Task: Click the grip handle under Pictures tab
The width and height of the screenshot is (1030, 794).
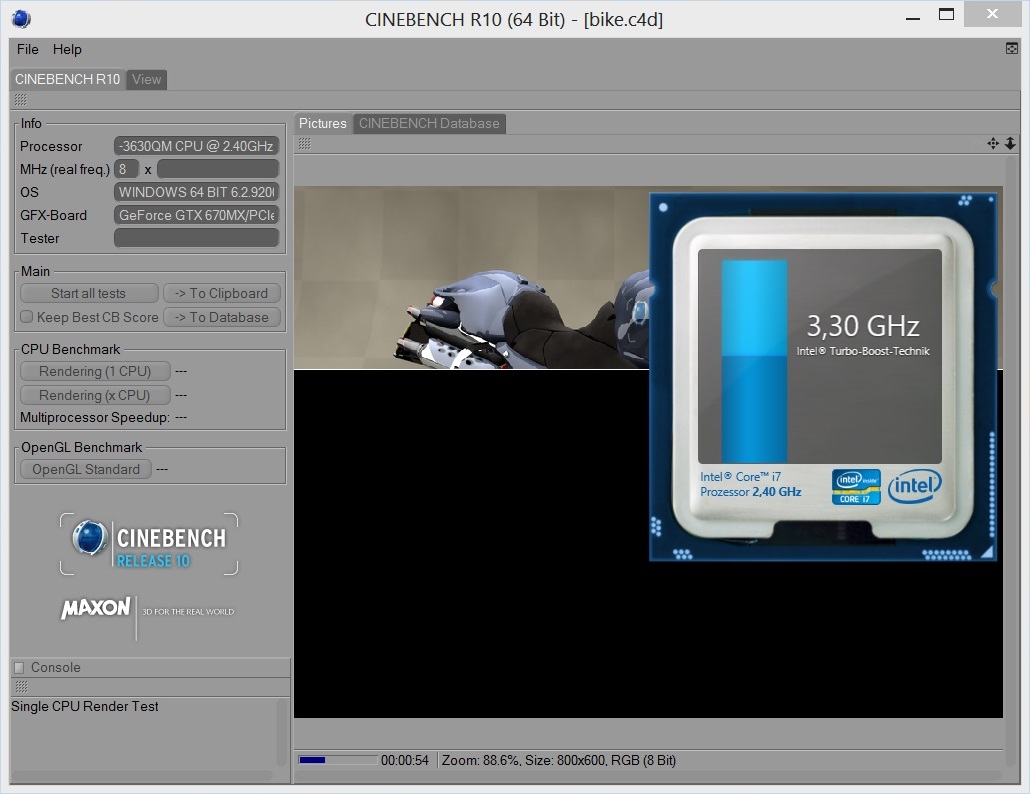Action: pos(304,144)
